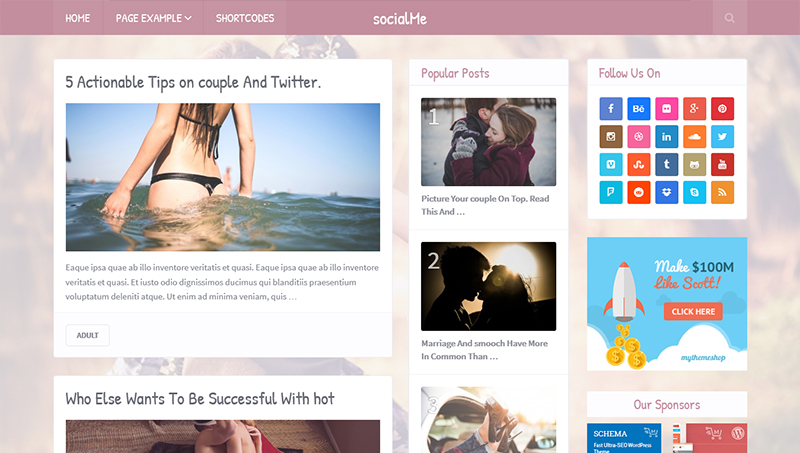Click the Click Here ad button
This screenshot has height=453, width=800.
[x=693, y=311]
